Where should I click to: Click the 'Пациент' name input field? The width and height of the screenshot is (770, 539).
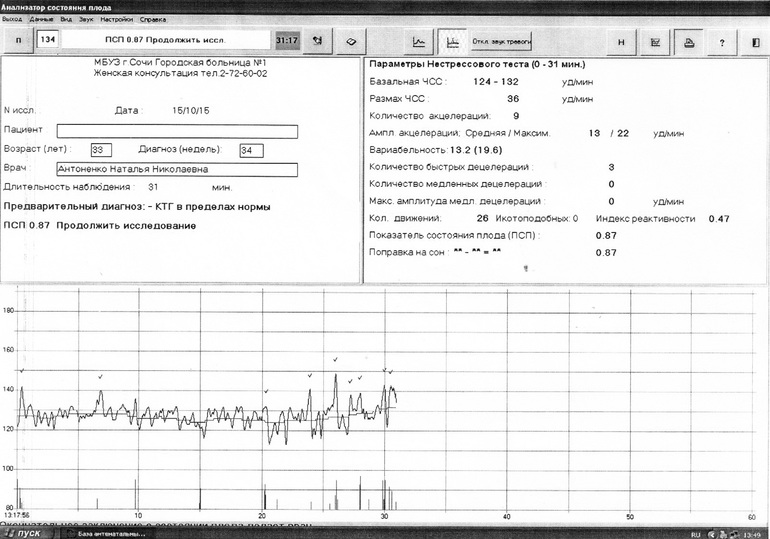(177, 131)
